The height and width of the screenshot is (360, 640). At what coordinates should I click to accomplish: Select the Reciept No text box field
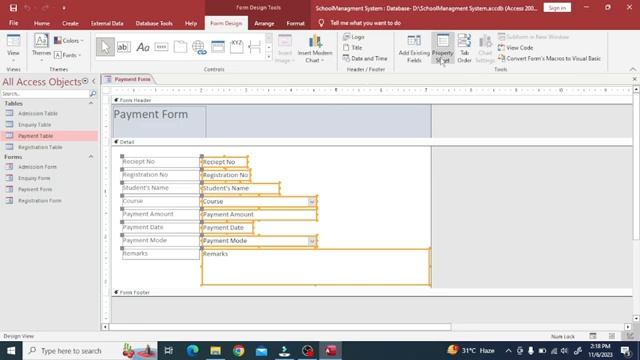224,162
